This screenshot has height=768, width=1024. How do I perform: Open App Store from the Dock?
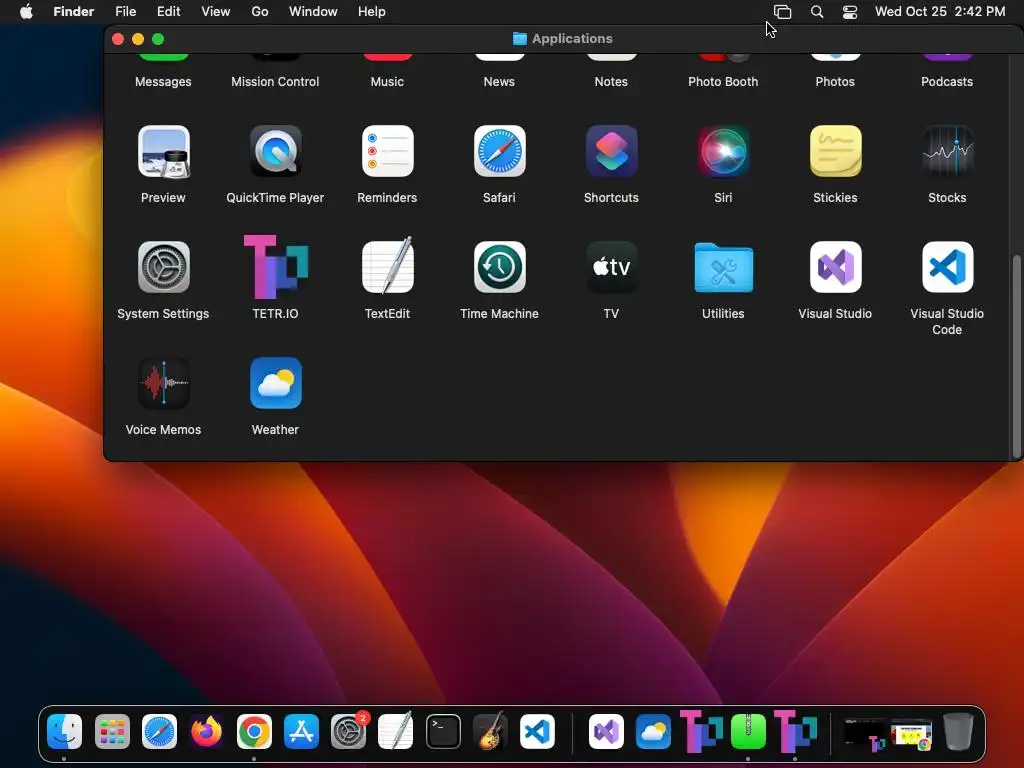(x=301, y=731)
